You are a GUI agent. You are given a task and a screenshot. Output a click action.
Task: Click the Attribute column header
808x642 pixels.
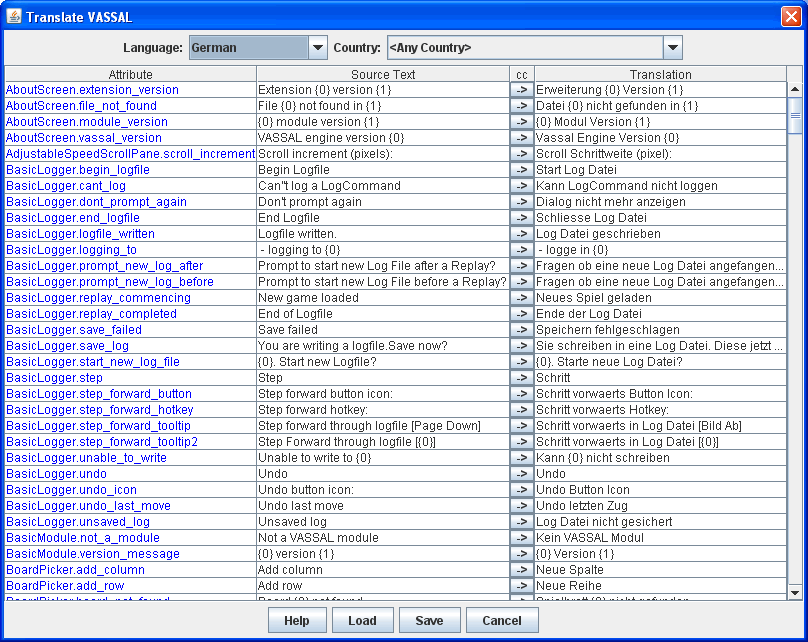tap(130, 74)
